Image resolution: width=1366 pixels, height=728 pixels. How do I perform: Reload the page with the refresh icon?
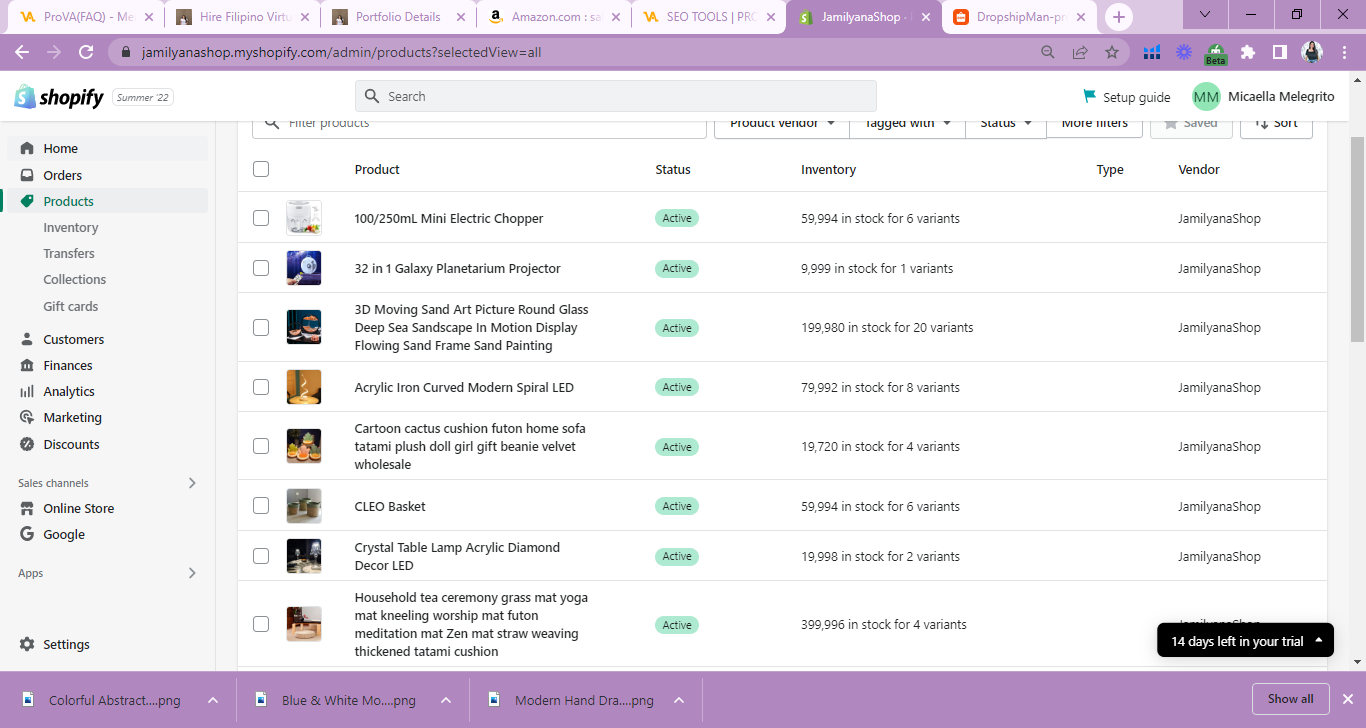[86, 52]
